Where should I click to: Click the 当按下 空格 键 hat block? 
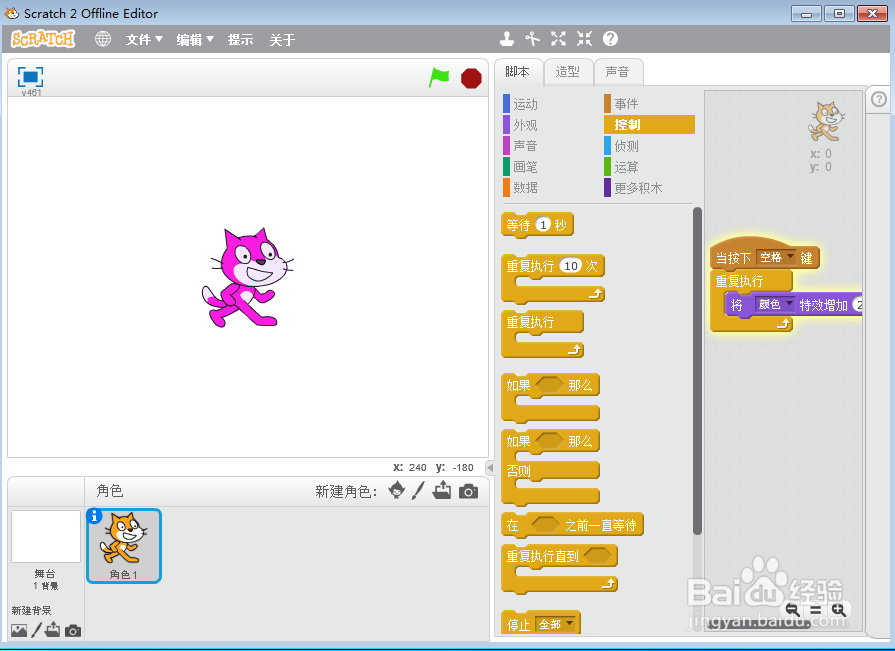pos(765,255)
